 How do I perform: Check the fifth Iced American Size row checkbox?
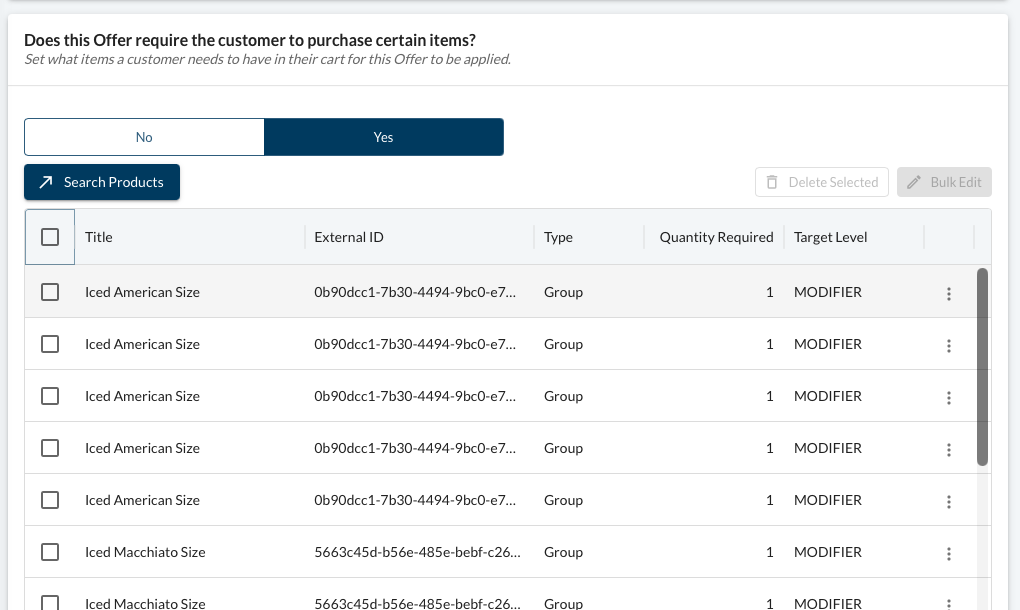pyautogui.click(x=50, y=500)
